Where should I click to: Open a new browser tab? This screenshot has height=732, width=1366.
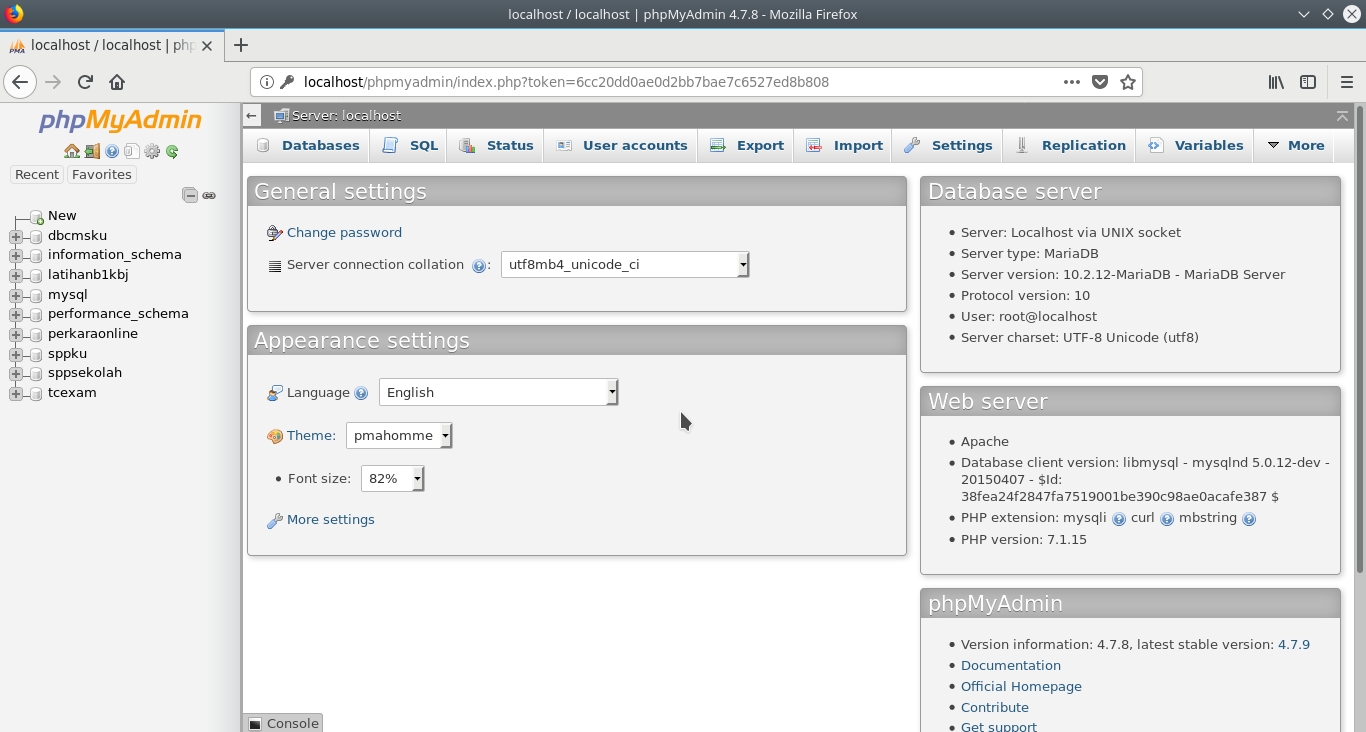pyautogui.click(x=241, y=45)
